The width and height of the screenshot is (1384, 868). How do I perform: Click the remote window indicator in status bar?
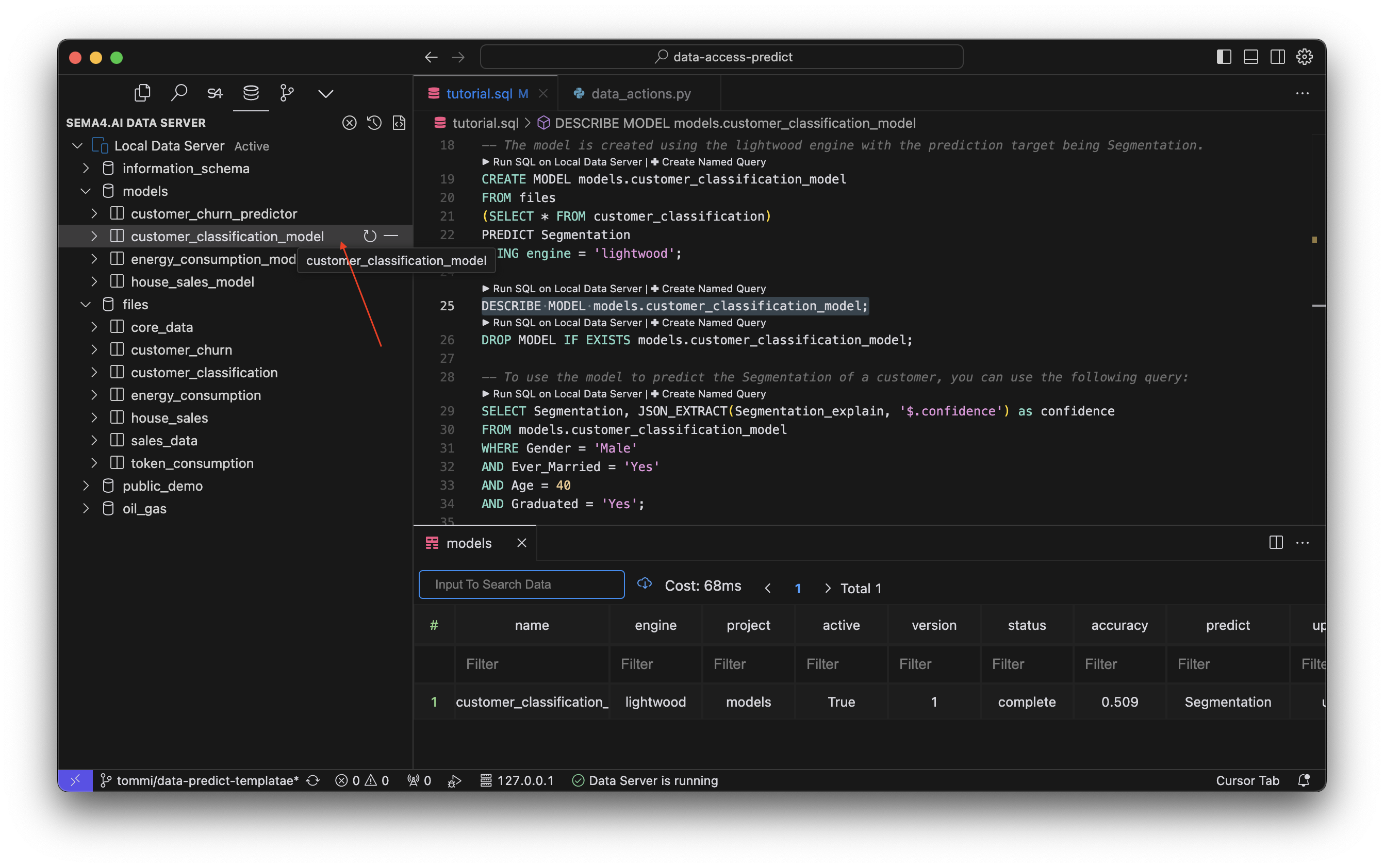[x=75, y=780]
